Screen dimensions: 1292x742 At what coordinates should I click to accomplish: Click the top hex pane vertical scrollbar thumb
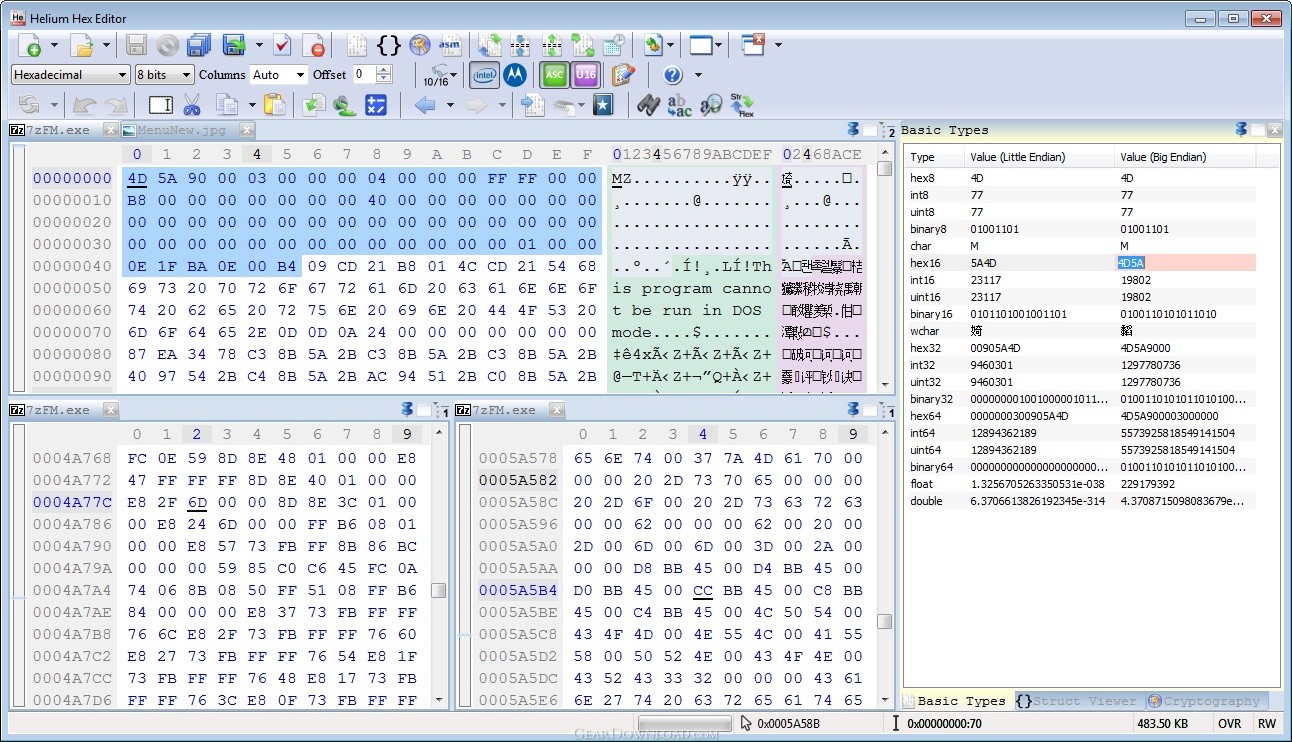point(884,168)
